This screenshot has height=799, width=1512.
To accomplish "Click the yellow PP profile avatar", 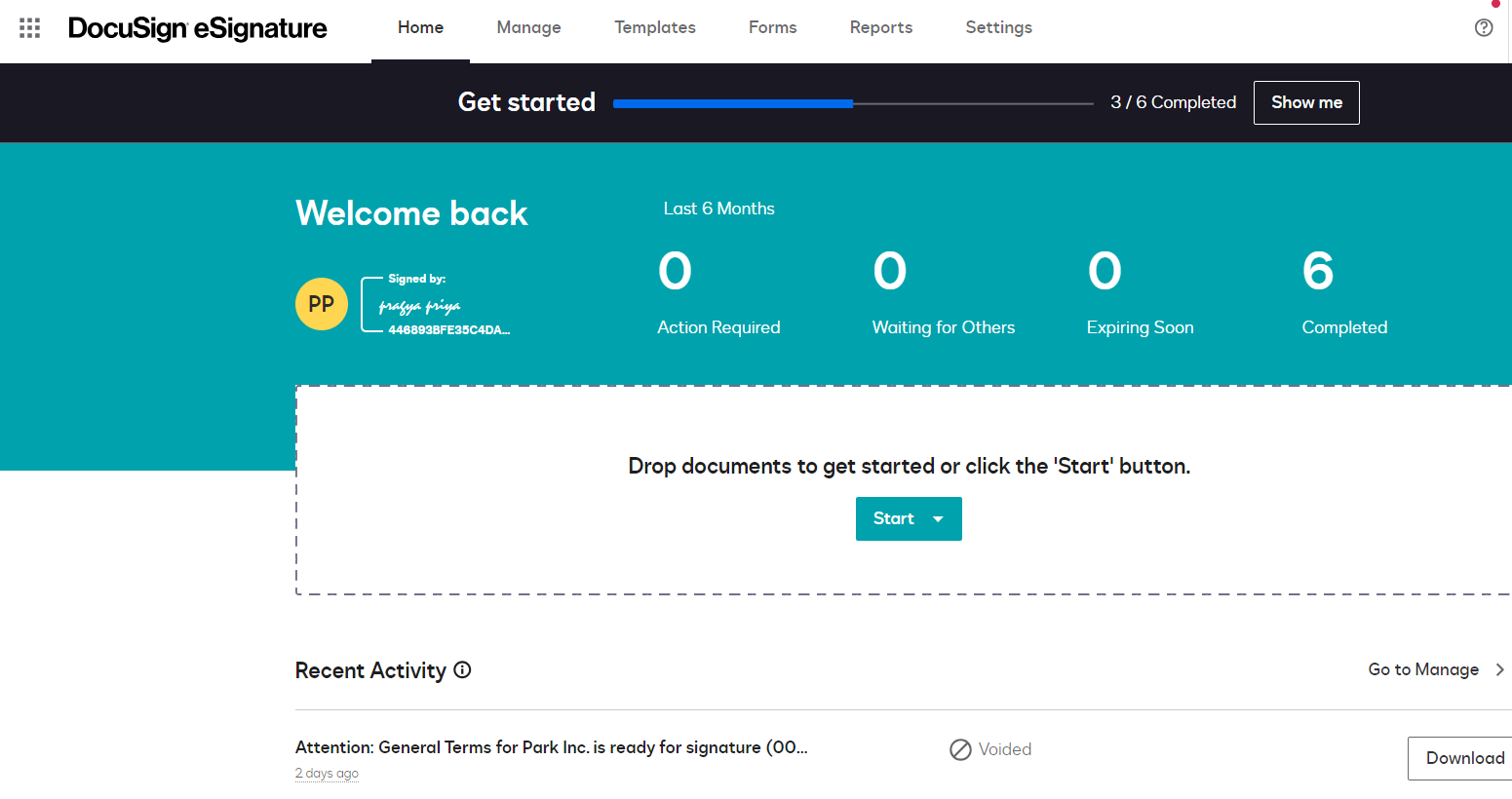I will [x=321, y=303].
